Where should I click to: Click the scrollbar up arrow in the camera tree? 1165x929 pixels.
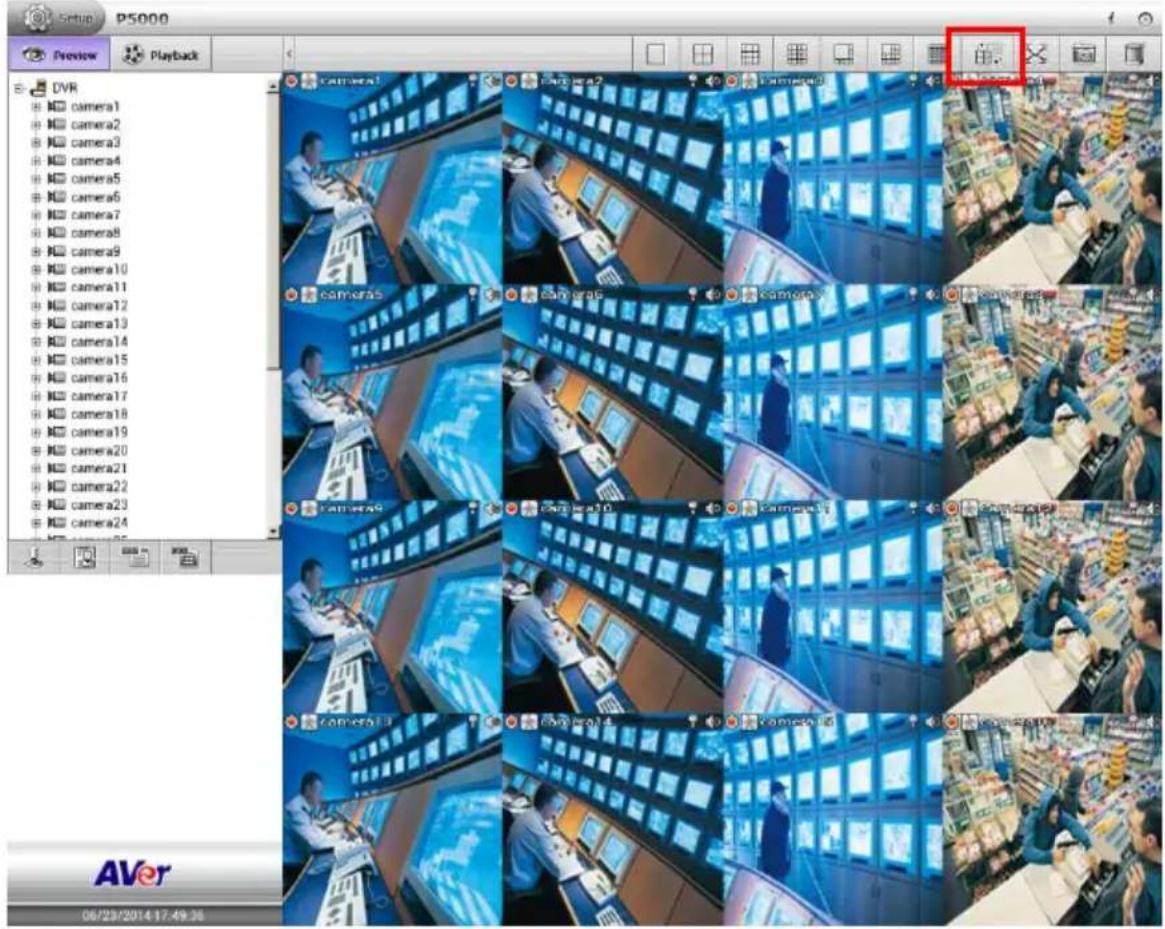[x=273, y=86]
